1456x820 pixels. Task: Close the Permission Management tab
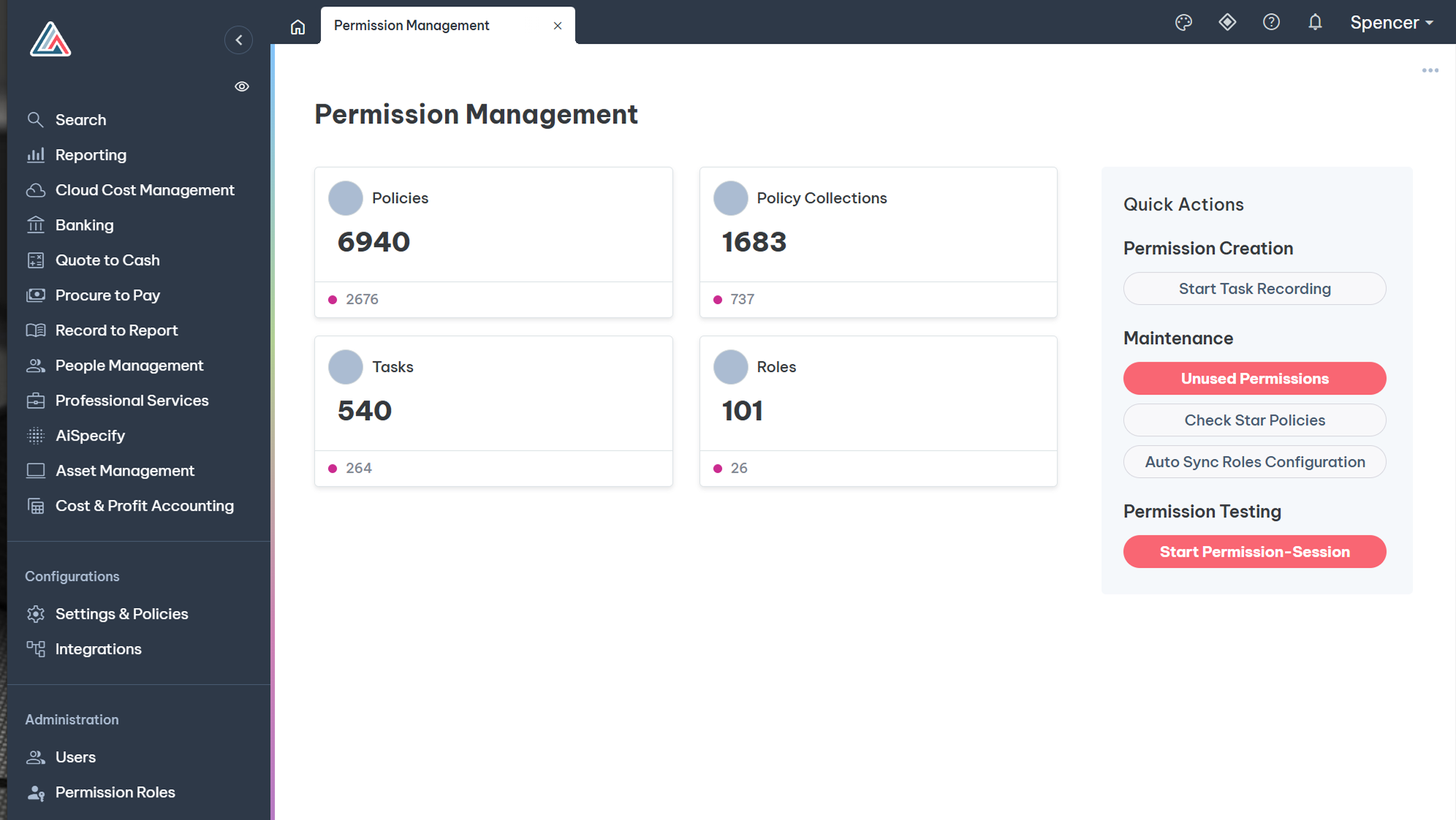pos(558,26)
